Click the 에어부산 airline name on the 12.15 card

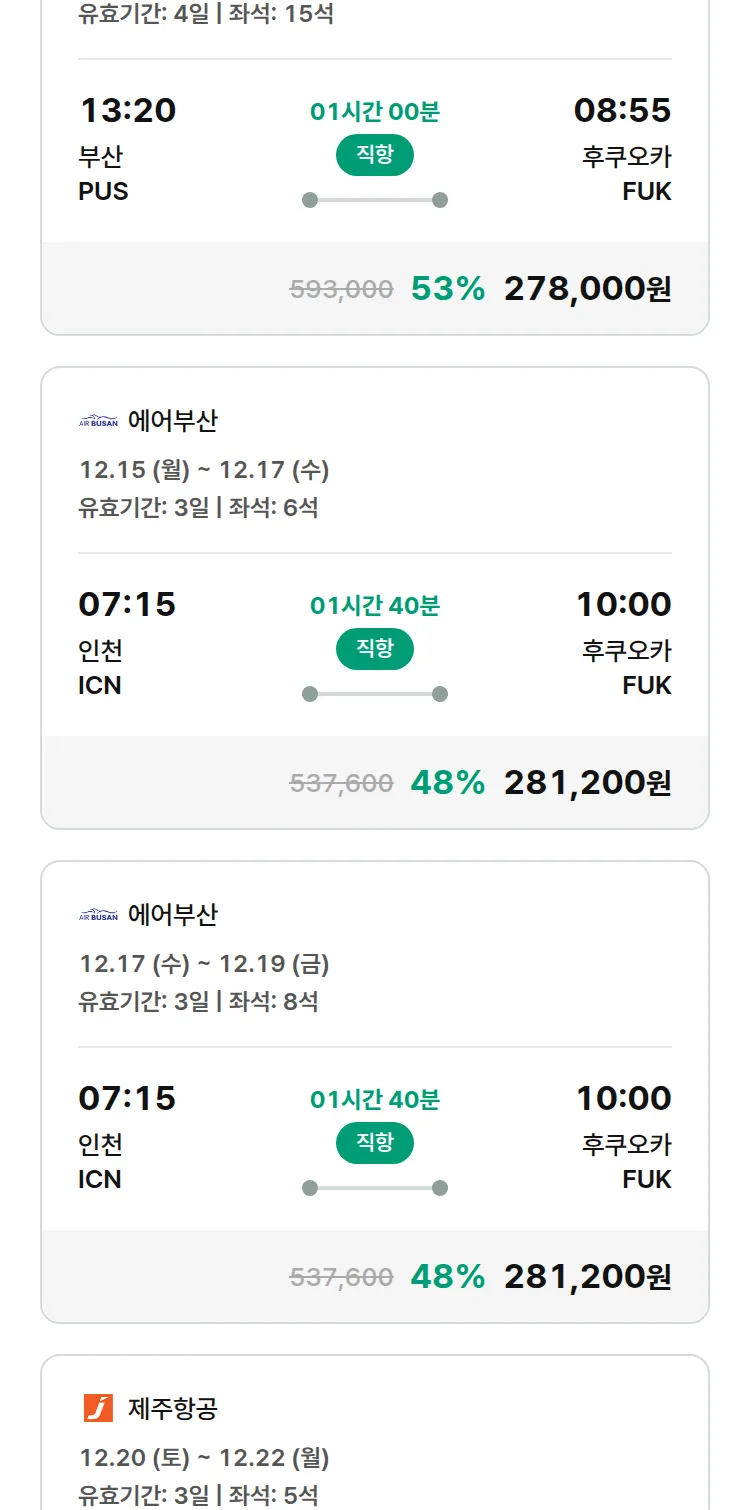172,421
